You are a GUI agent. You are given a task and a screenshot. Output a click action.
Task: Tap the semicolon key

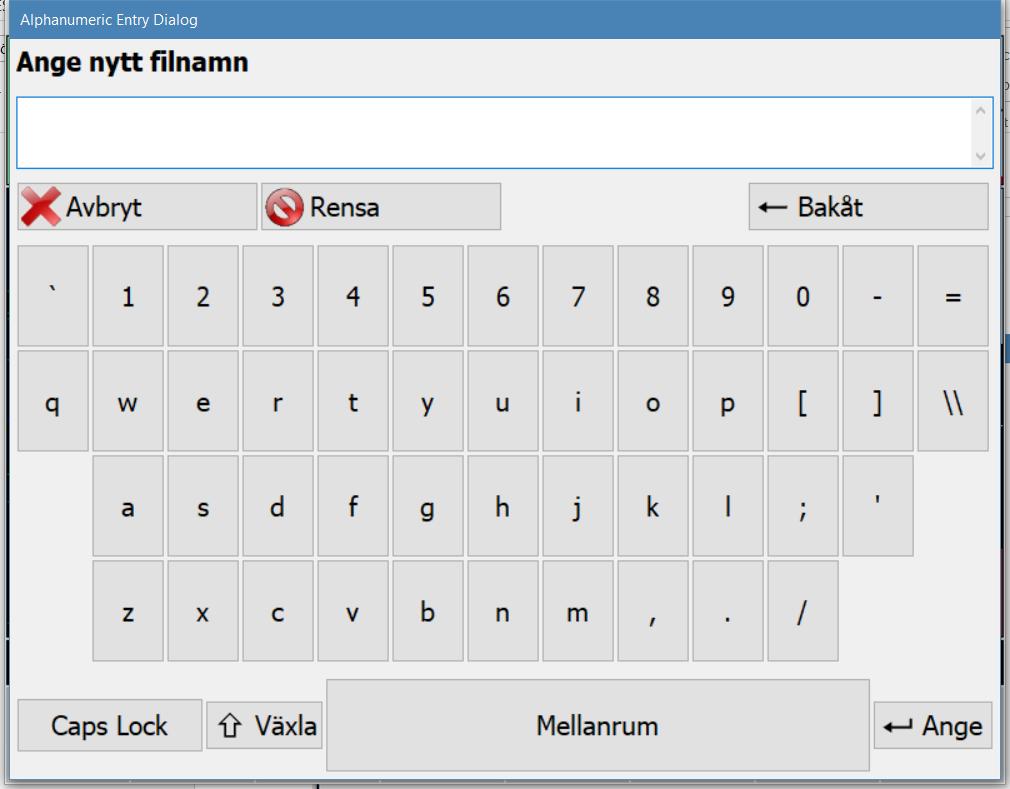[x=803, y=506]
